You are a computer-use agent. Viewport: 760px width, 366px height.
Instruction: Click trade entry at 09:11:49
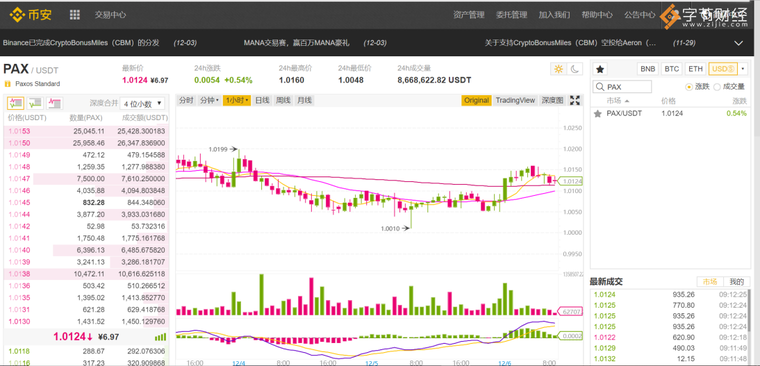pyautogui.click(x=670, y=348)
